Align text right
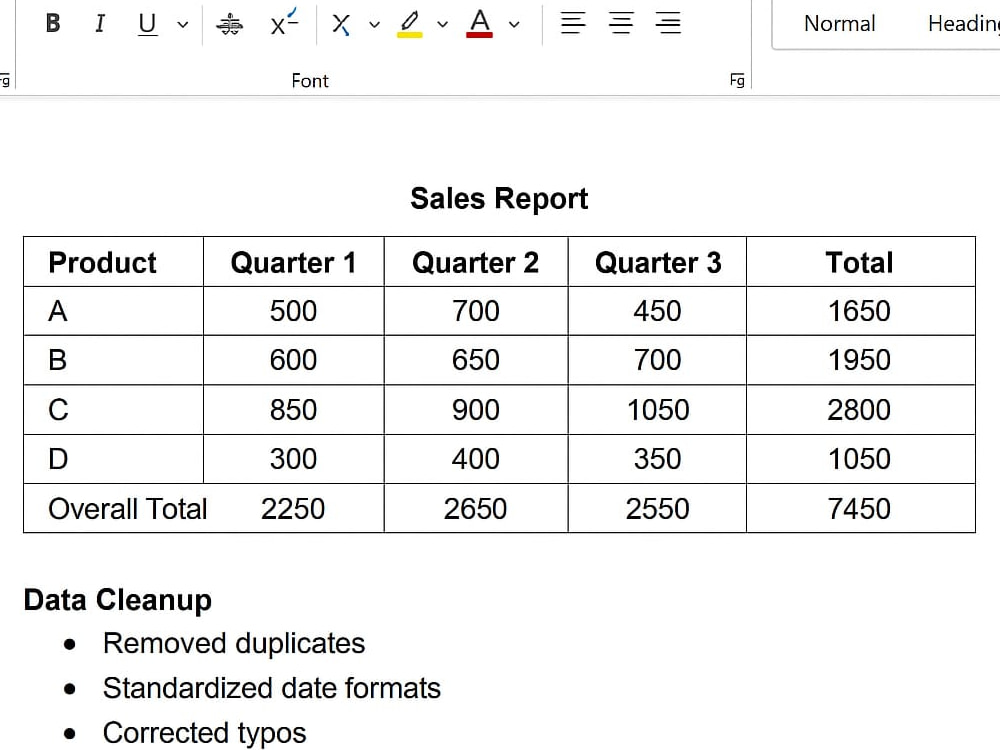 click(668, 23)
